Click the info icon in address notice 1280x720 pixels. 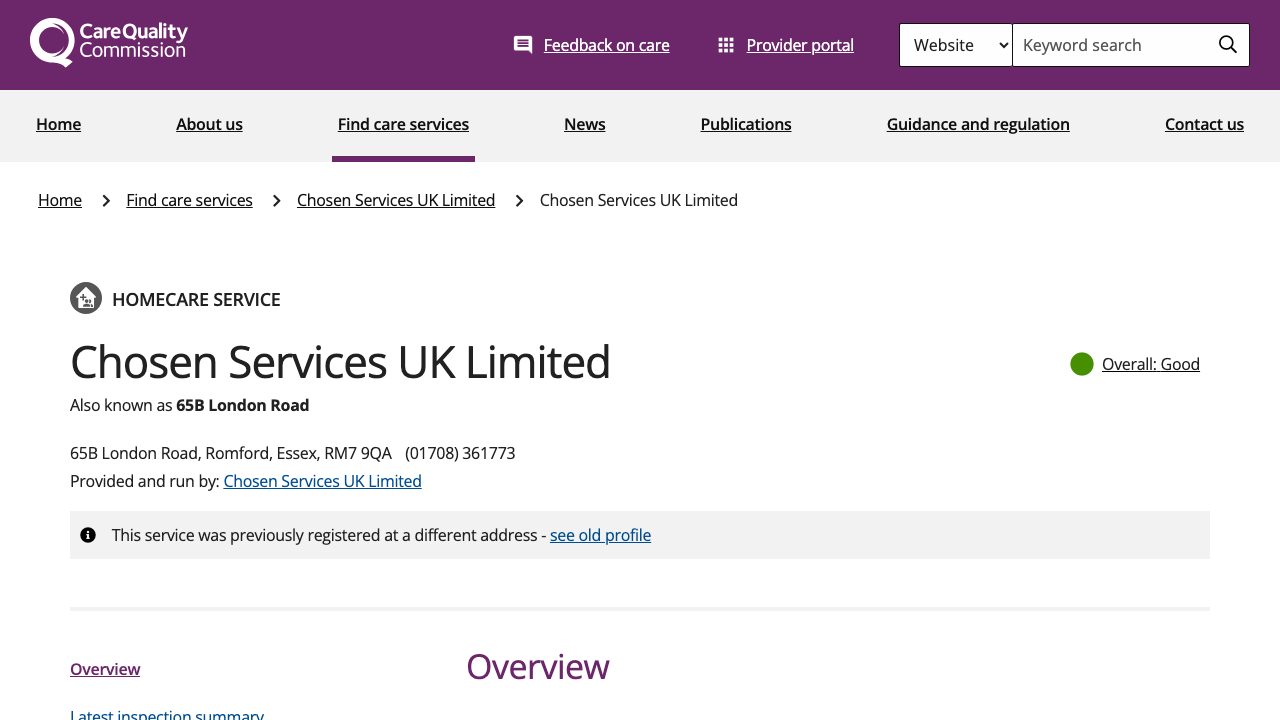click(x=88, y=535)
